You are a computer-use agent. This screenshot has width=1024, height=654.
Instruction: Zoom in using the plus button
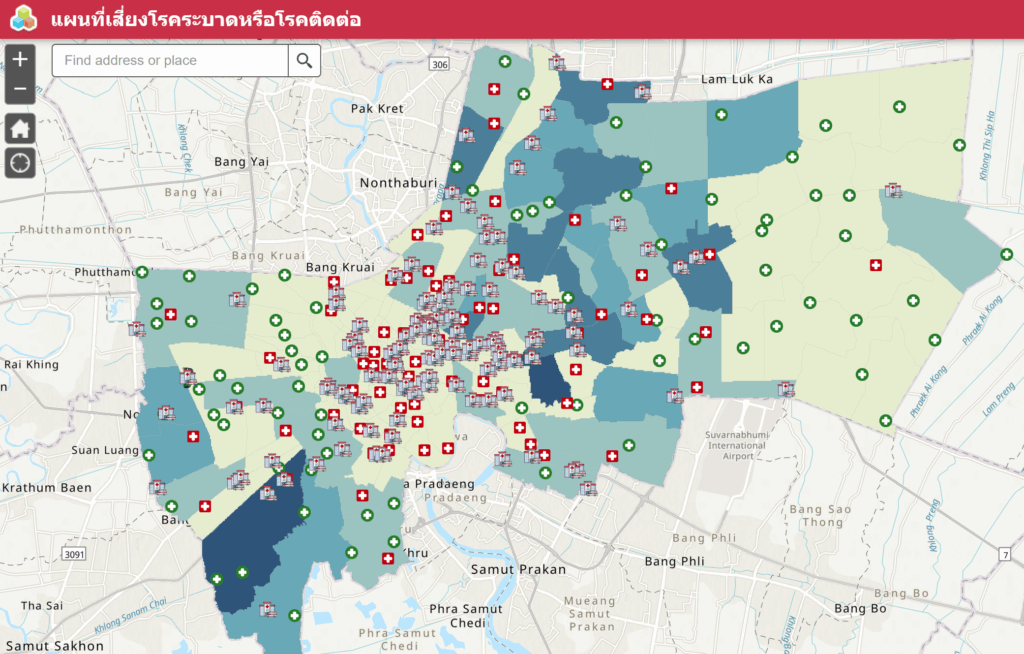click(19, 60)
